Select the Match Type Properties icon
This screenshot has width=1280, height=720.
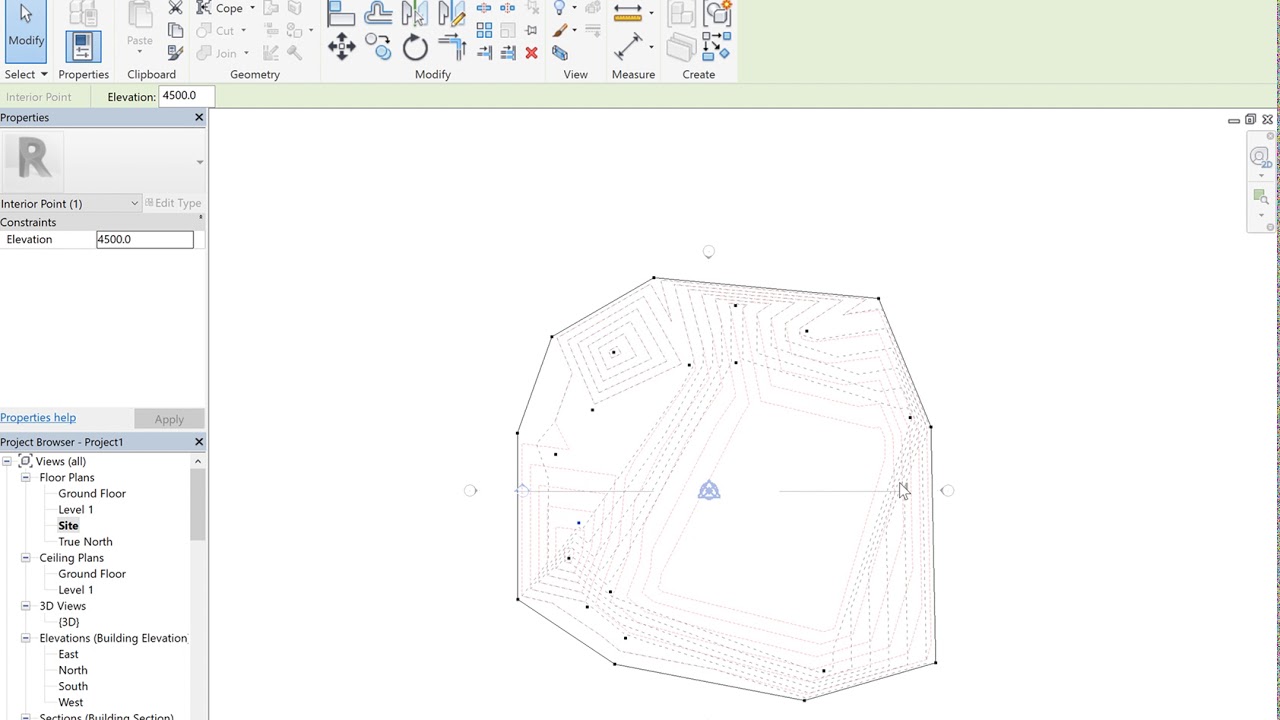click(x=175, y=53)
